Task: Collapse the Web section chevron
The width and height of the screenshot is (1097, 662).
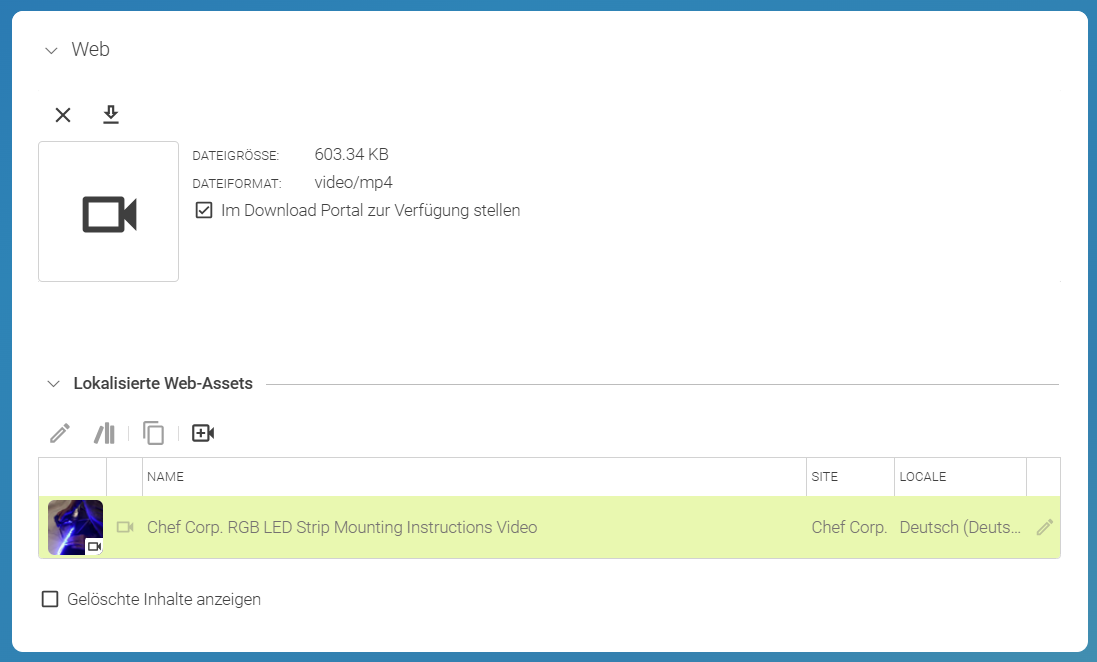Action: [x=51, y=50]
